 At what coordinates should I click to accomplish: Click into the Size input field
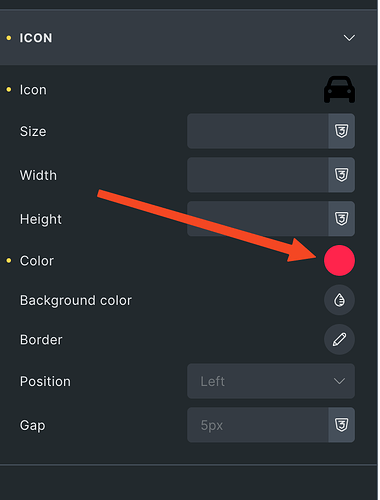(258, 131)
